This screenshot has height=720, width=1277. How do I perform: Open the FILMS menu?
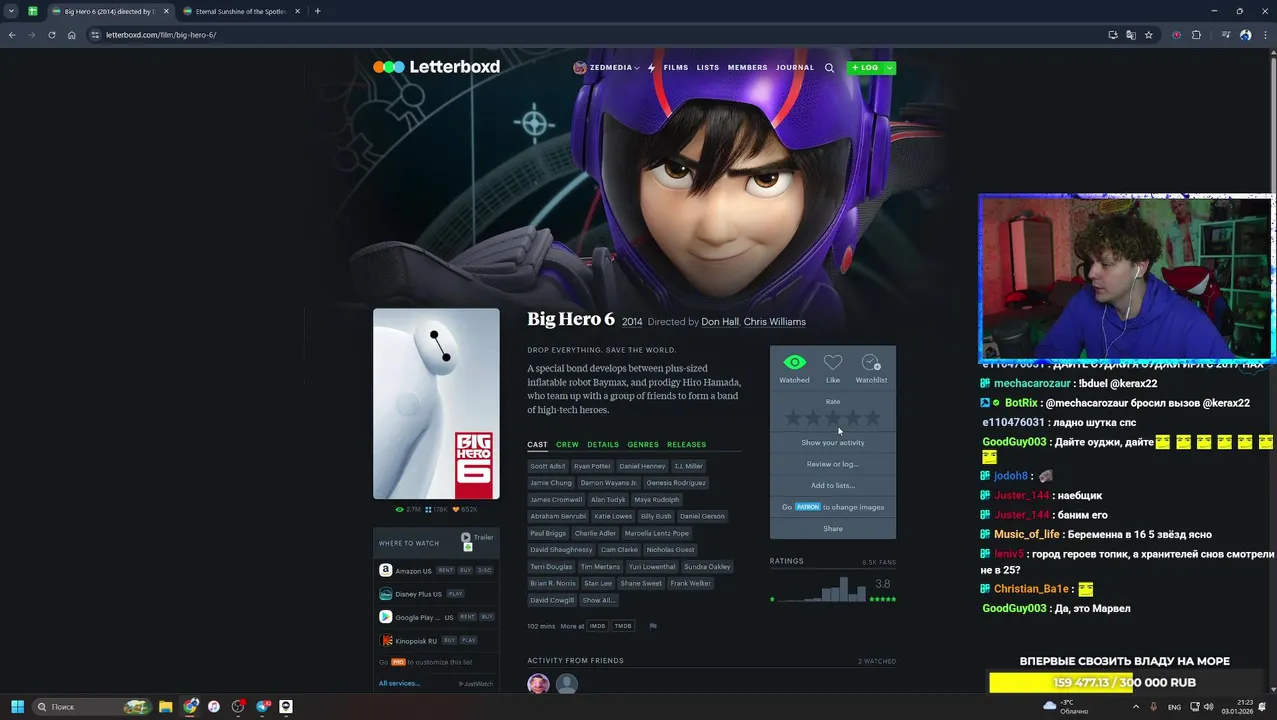676,68
